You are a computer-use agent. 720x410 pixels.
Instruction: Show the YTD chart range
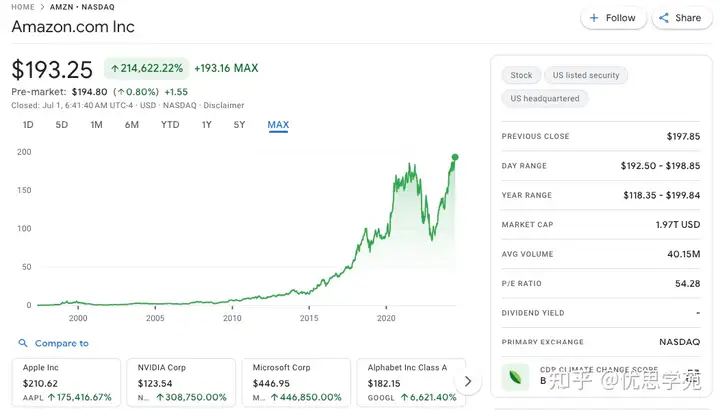(x=170, y=125)
